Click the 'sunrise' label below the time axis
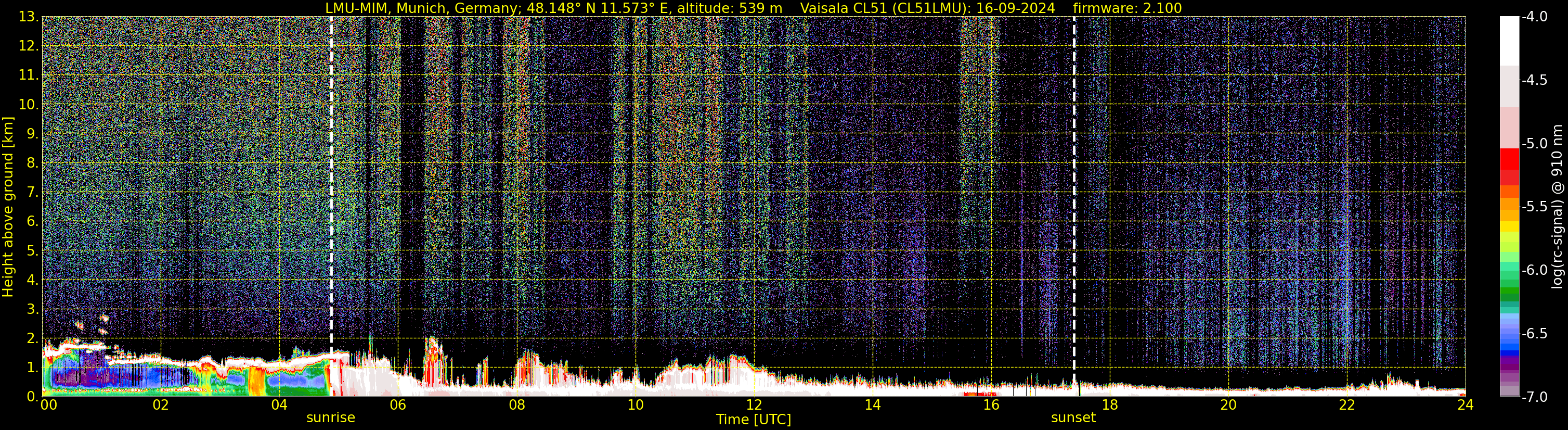Viewport: 1568px width, 430px height. pyautogui.click(x=331, y=418)
